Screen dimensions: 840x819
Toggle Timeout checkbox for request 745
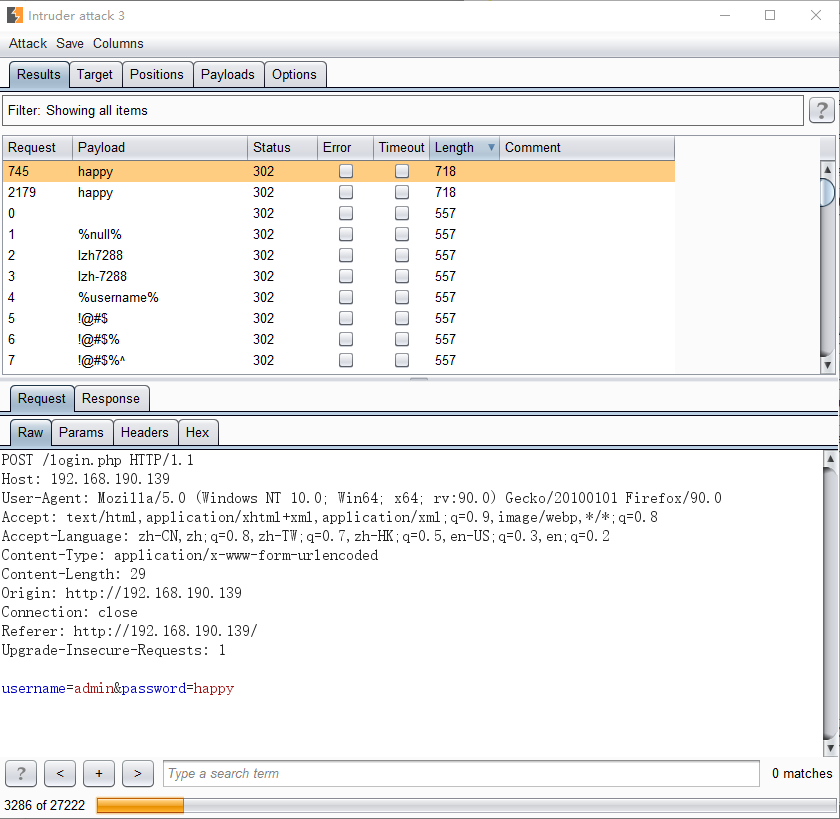402,171
